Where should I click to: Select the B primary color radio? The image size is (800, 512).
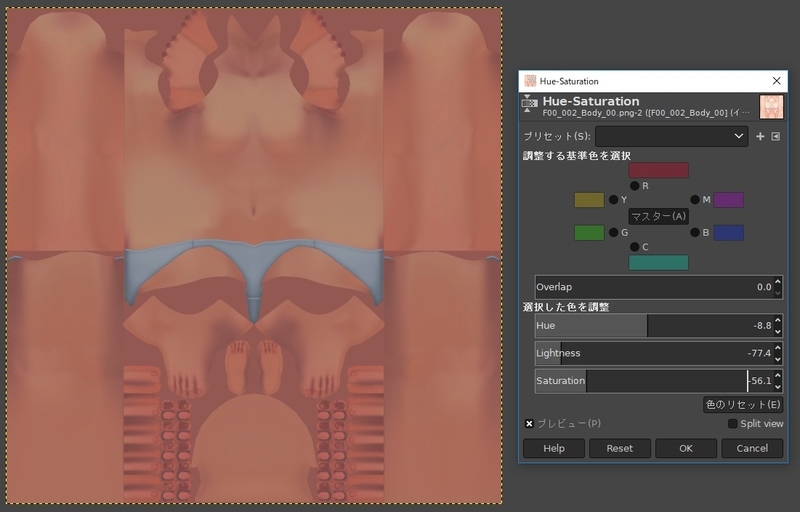point(695,233)
